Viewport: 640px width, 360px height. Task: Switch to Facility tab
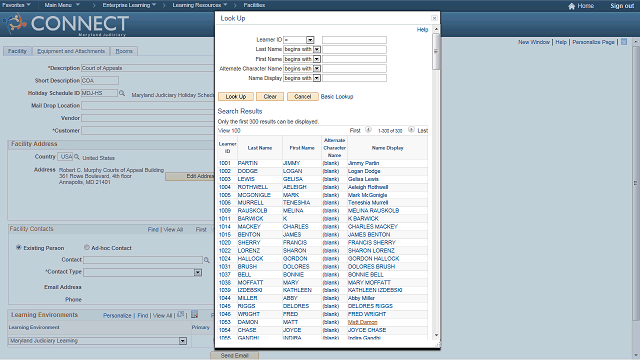pyautogui.click(x=17, y=51)
